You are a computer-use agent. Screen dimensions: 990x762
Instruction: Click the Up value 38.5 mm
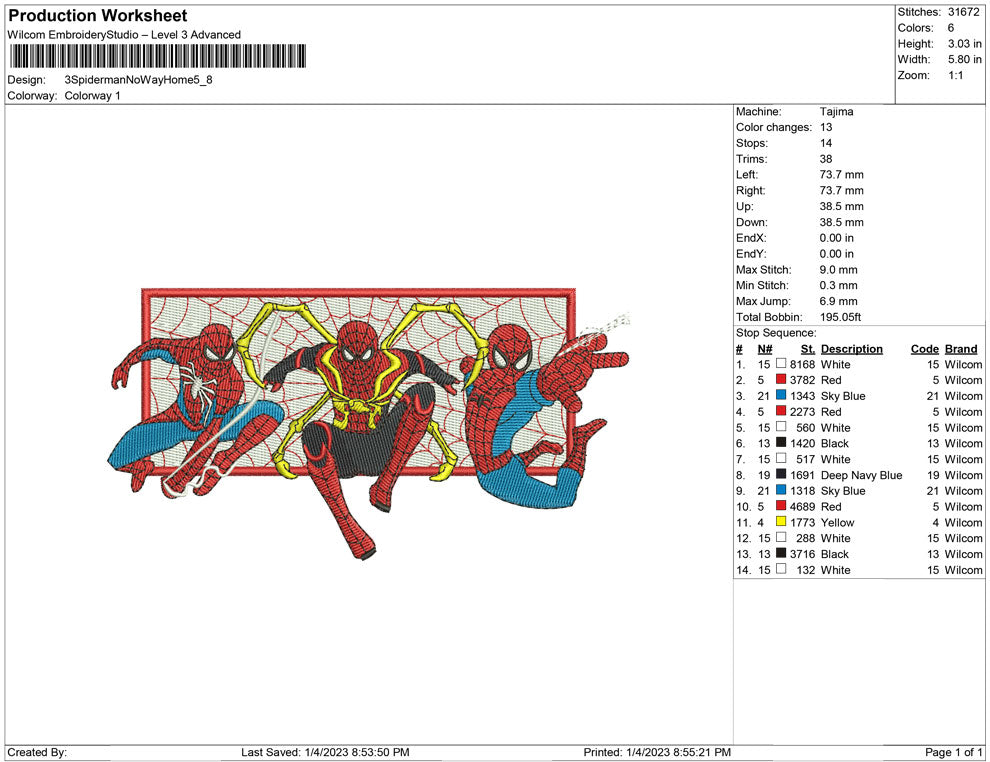coord(842,206)
